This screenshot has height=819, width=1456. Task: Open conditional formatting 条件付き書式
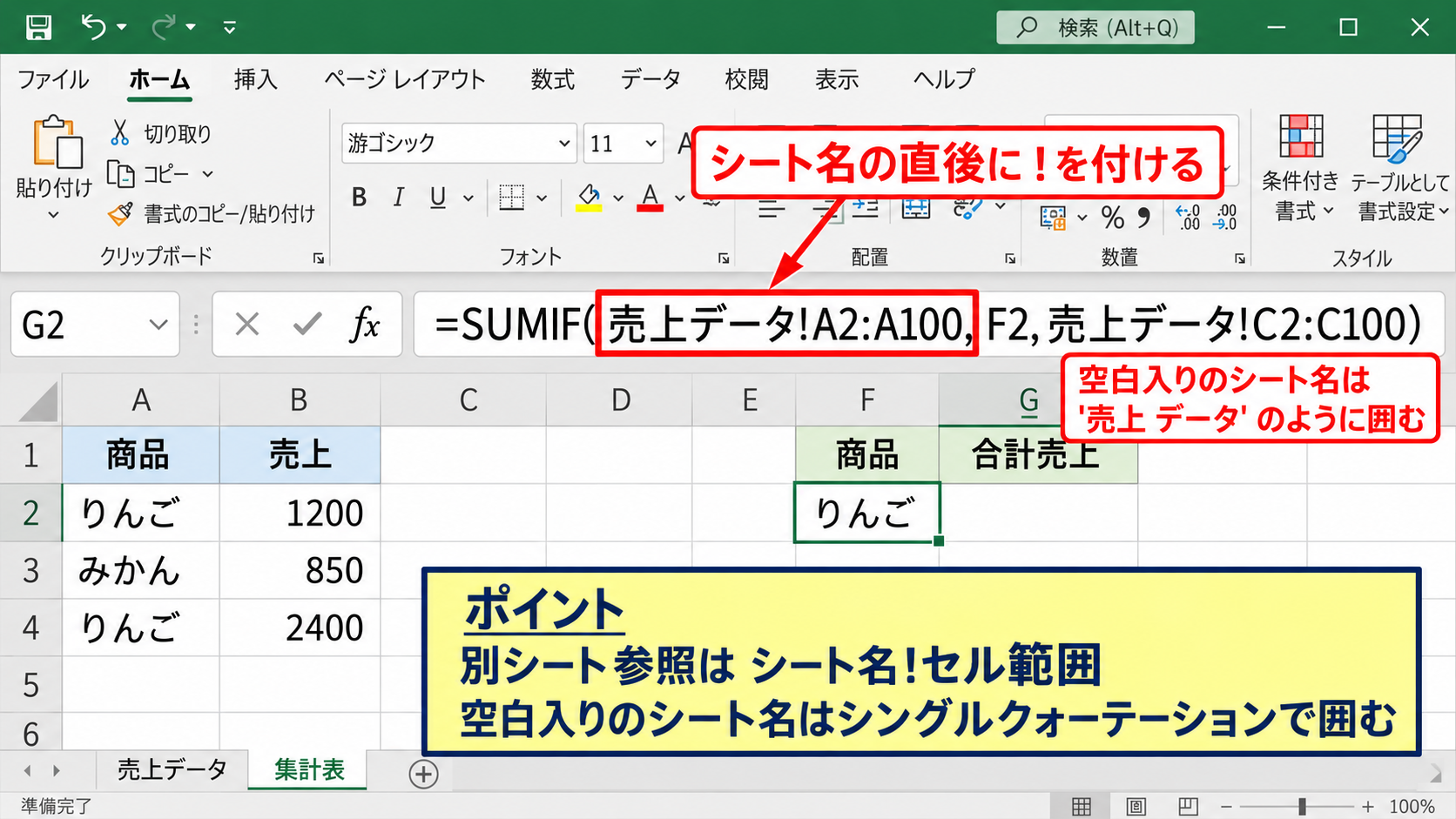[x=1300, y=167]
